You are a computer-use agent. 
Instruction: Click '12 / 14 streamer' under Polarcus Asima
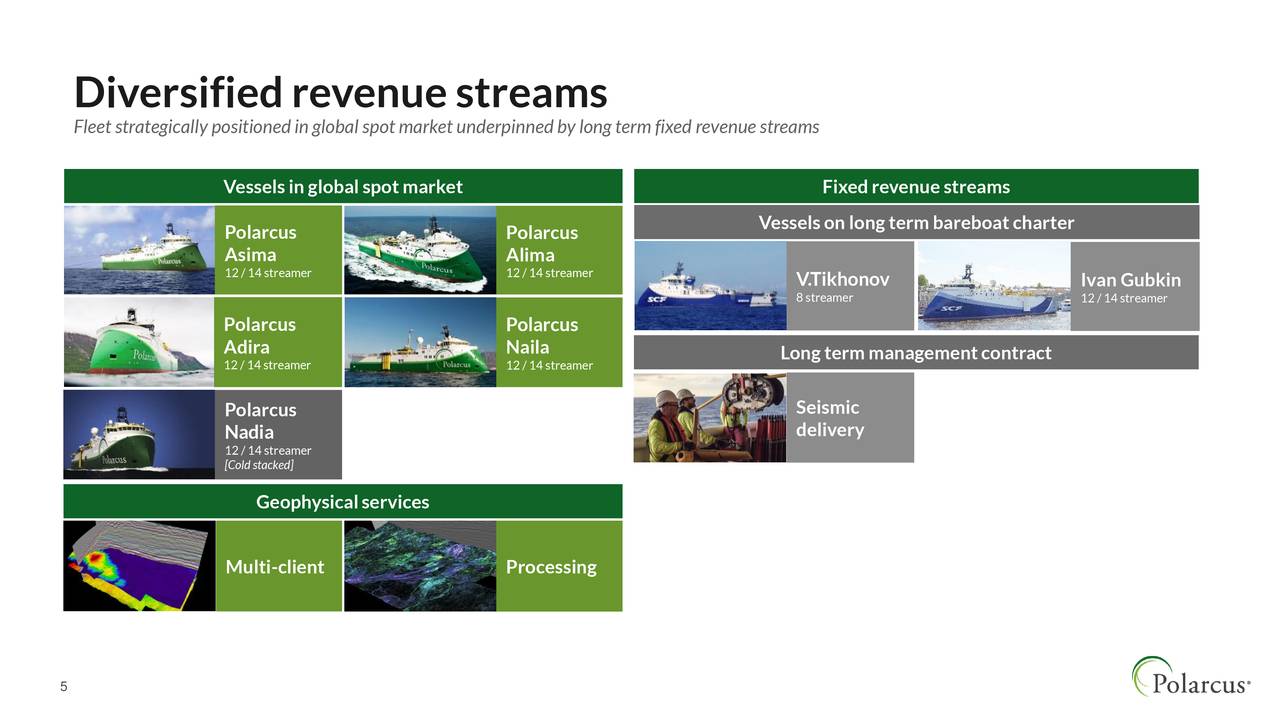[x=268, y=273]
